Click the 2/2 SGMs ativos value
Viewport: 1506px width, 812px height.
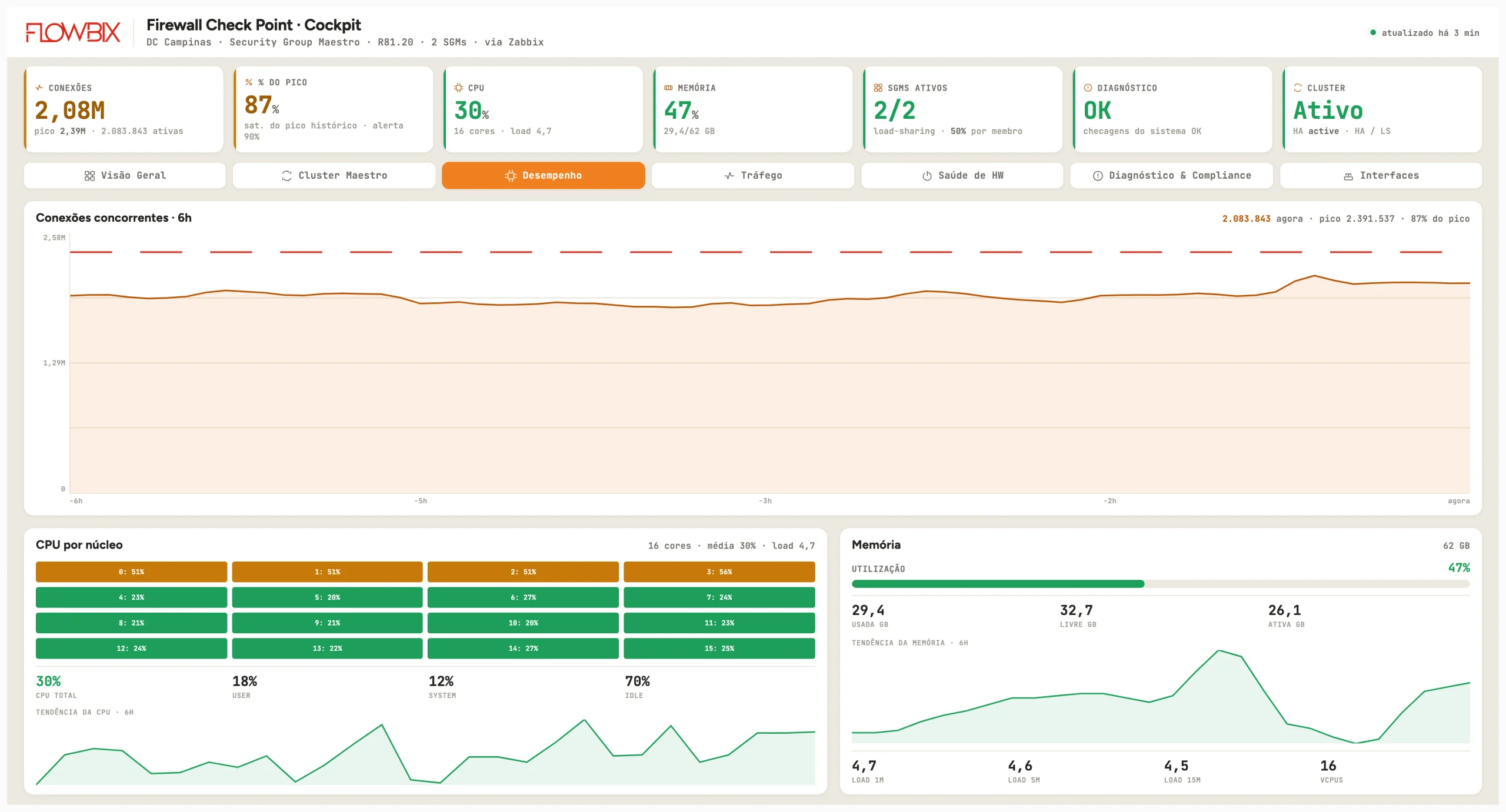(894, 111)
